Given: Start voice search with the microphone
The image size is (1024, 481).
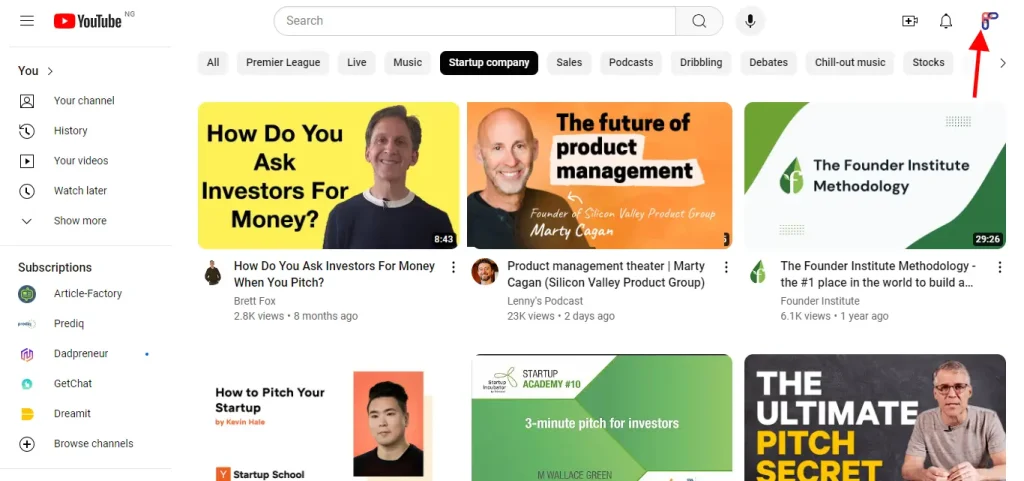Looking at the screenshot, I should (750, 21).
